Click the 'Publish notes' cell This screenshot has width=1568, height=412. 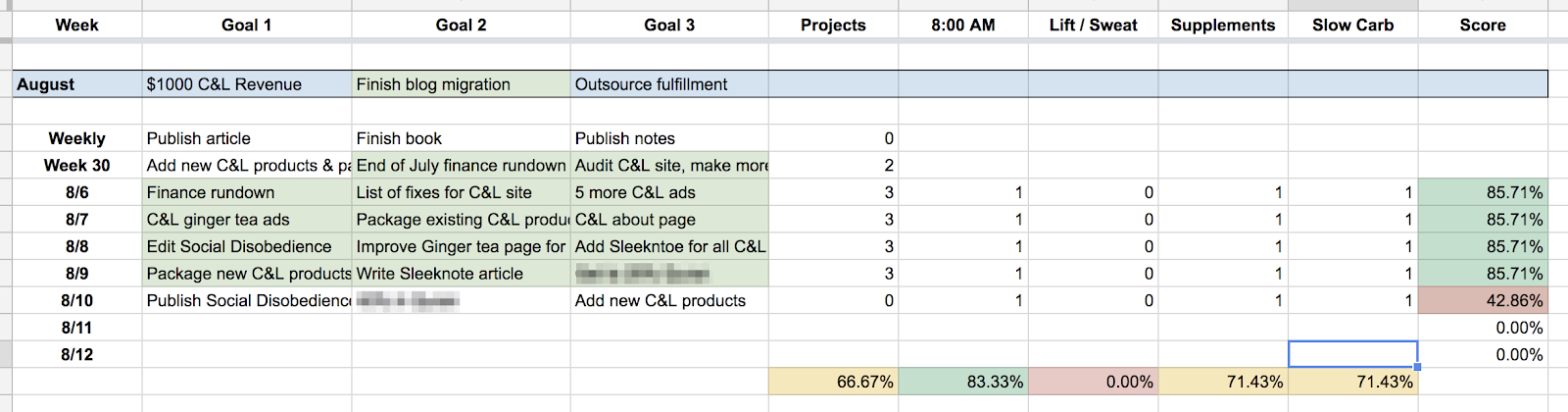(x=669, y=138)
